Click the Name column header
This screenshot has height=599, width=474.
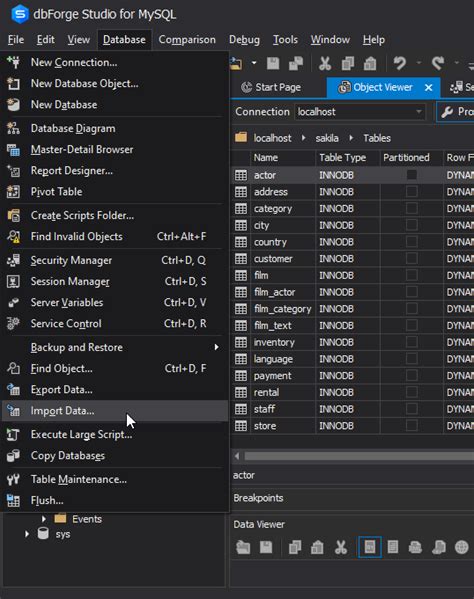click(x=283, y=158)
